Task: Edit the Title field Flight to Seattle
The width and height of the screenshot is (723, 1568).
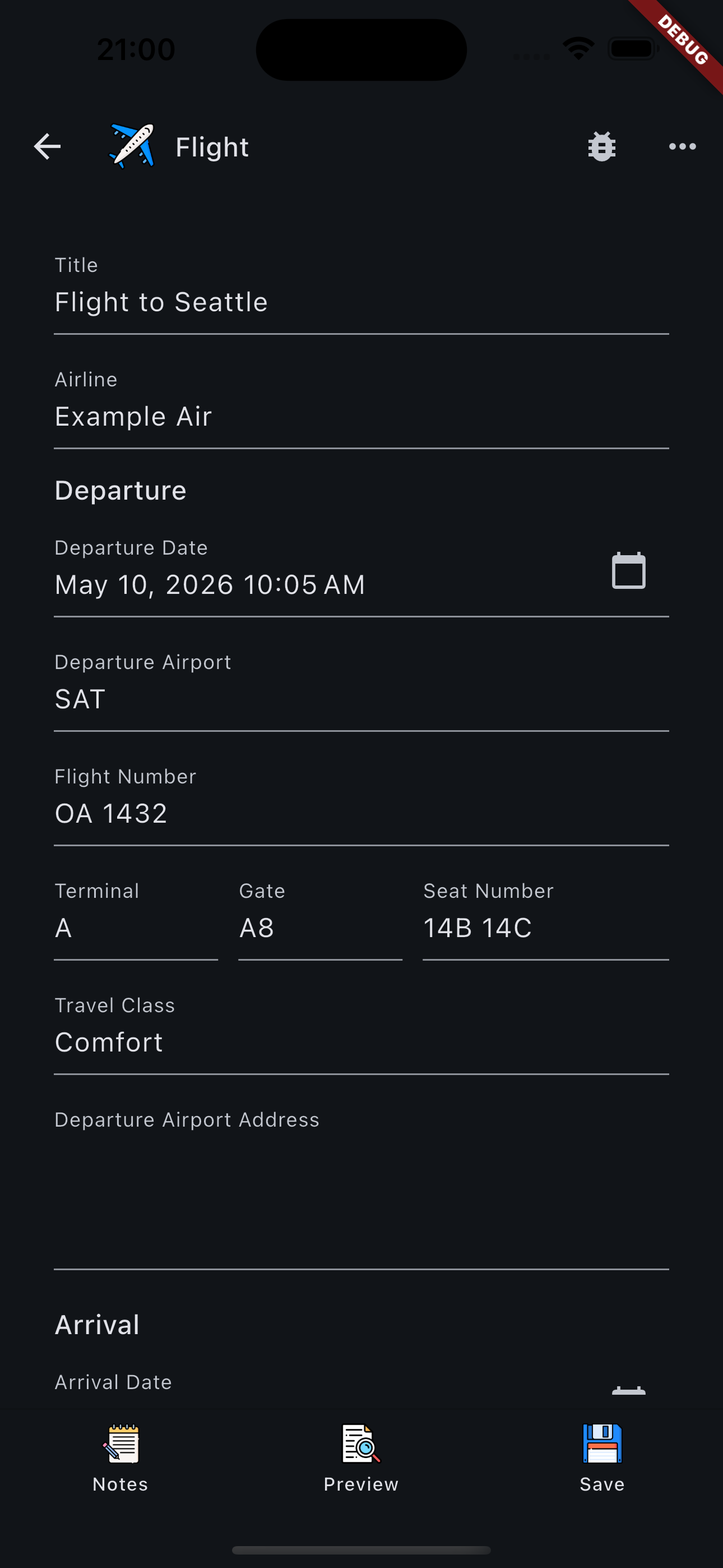Action: (x=361, y=292)
